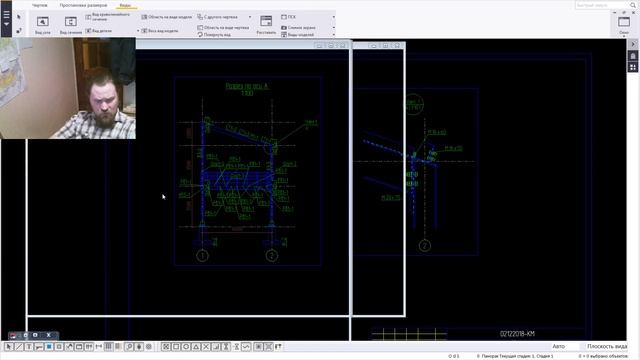
Task: Switch to Проставление размеров ribbon tab
Action: (x=83, y=5)
